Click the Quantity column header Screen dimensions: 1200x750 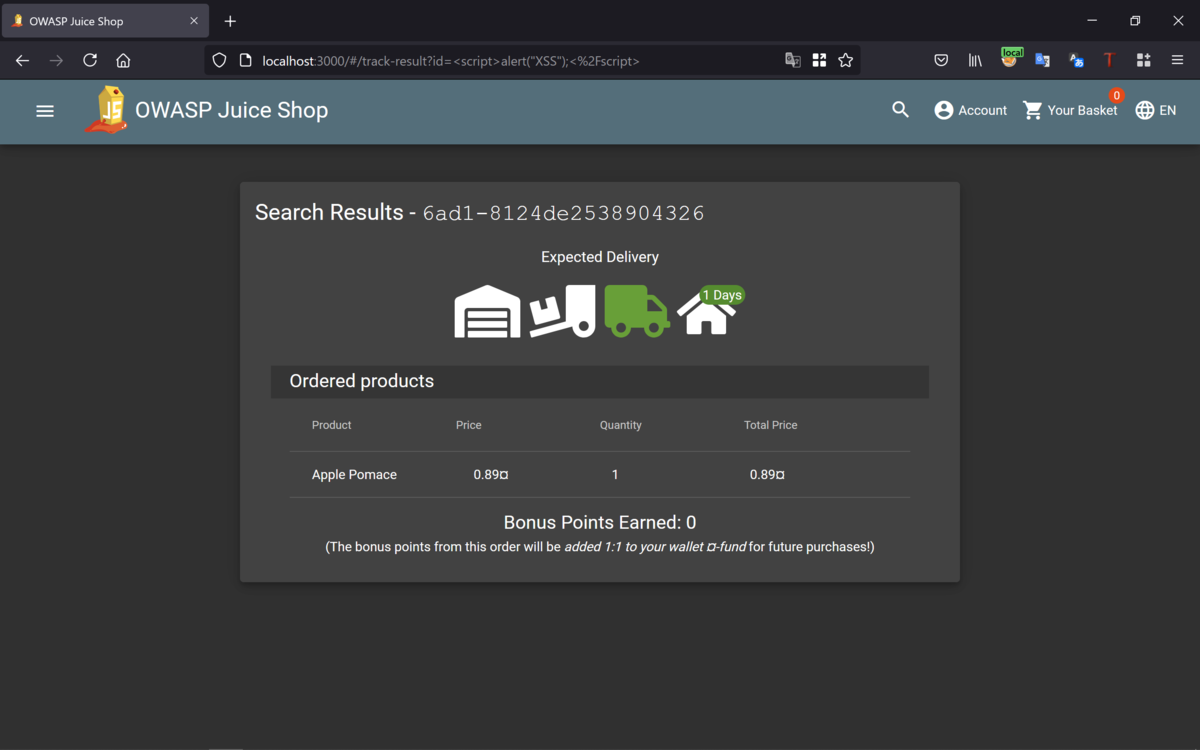[620, 425]
